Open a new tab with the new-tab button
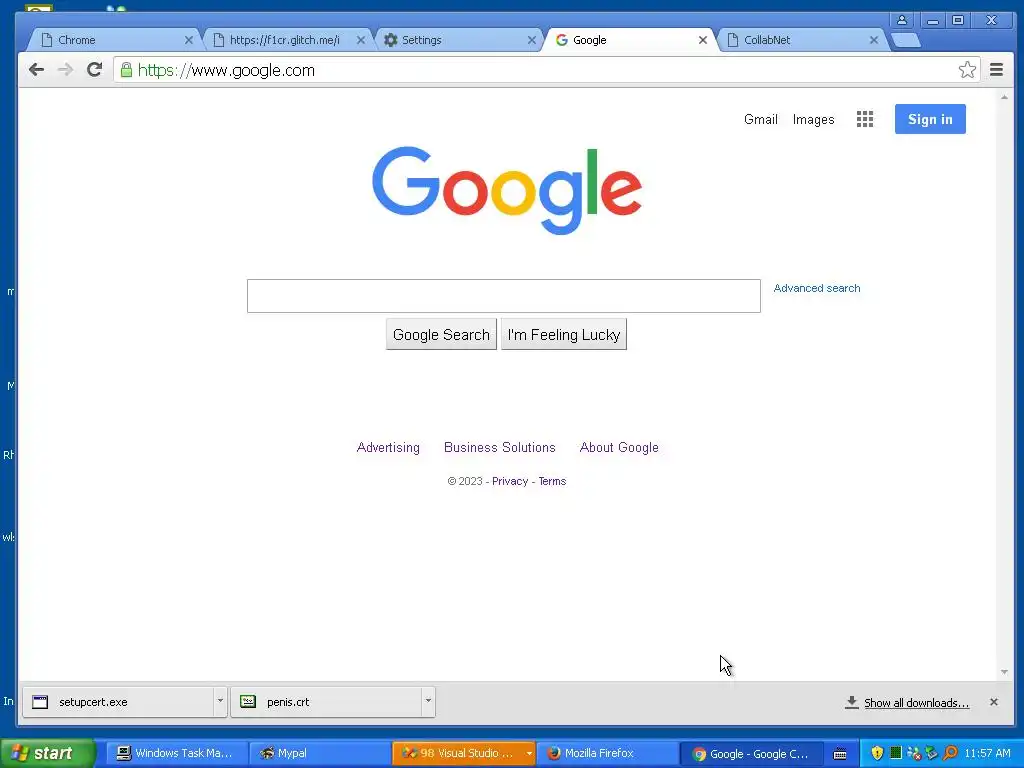Viewport: 1024px width, 768px height. [906, 40]
